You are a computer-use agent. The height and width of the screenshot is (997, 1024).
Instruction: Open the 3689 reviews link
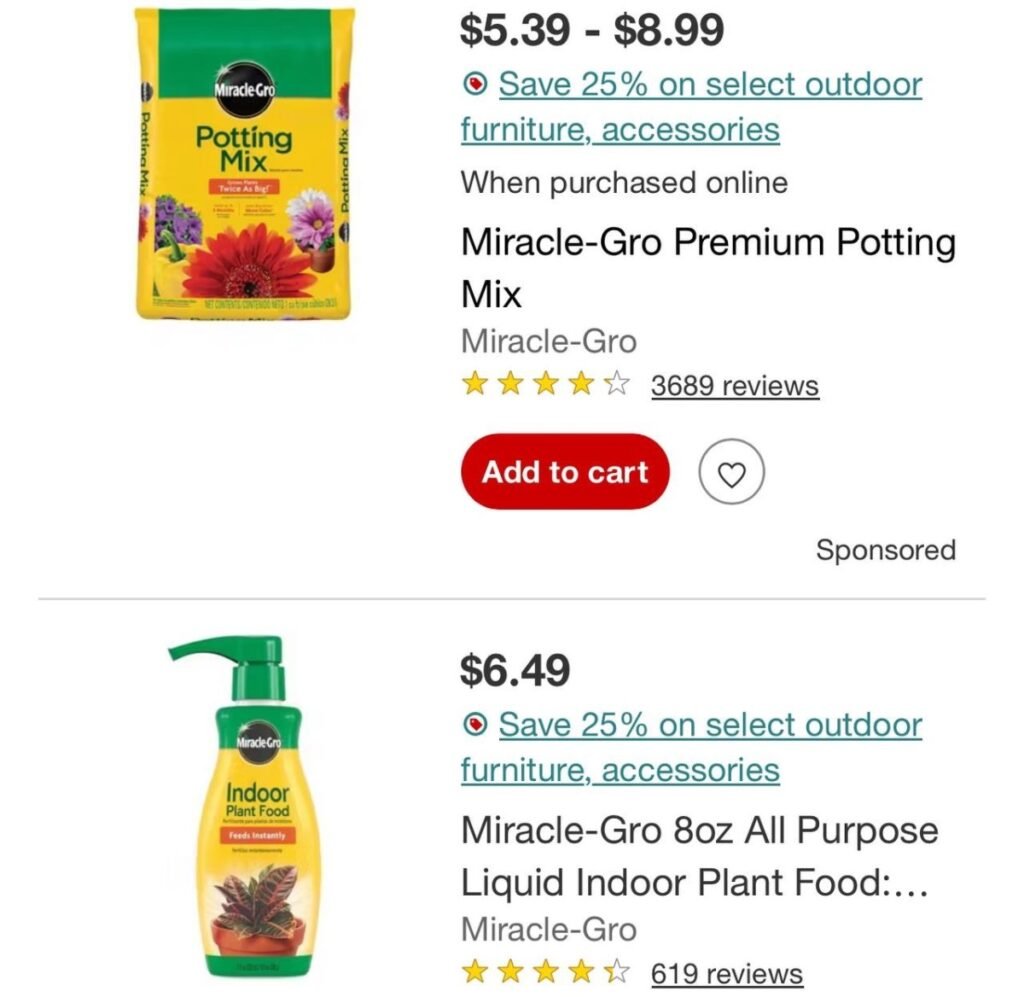734,386
